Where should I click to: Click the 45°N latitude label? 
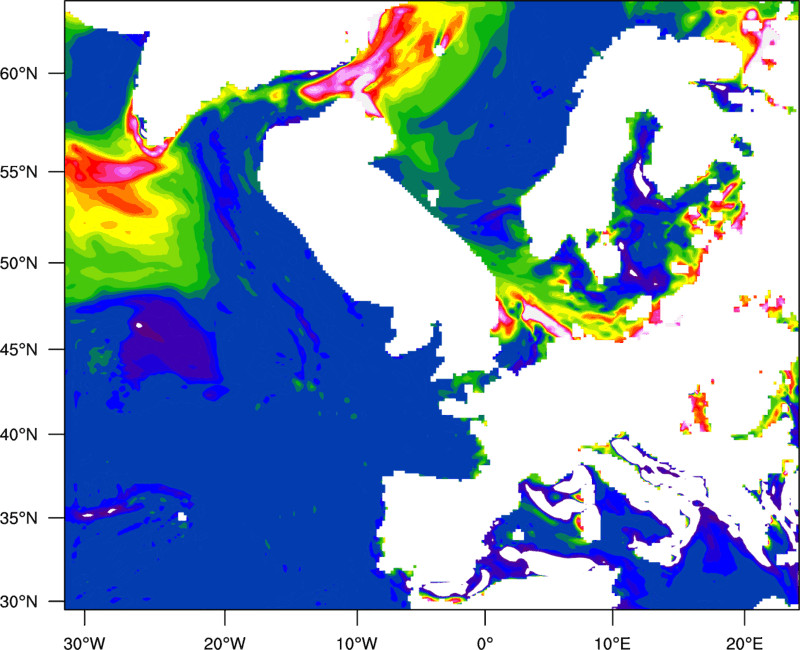(x=19, y=349)
